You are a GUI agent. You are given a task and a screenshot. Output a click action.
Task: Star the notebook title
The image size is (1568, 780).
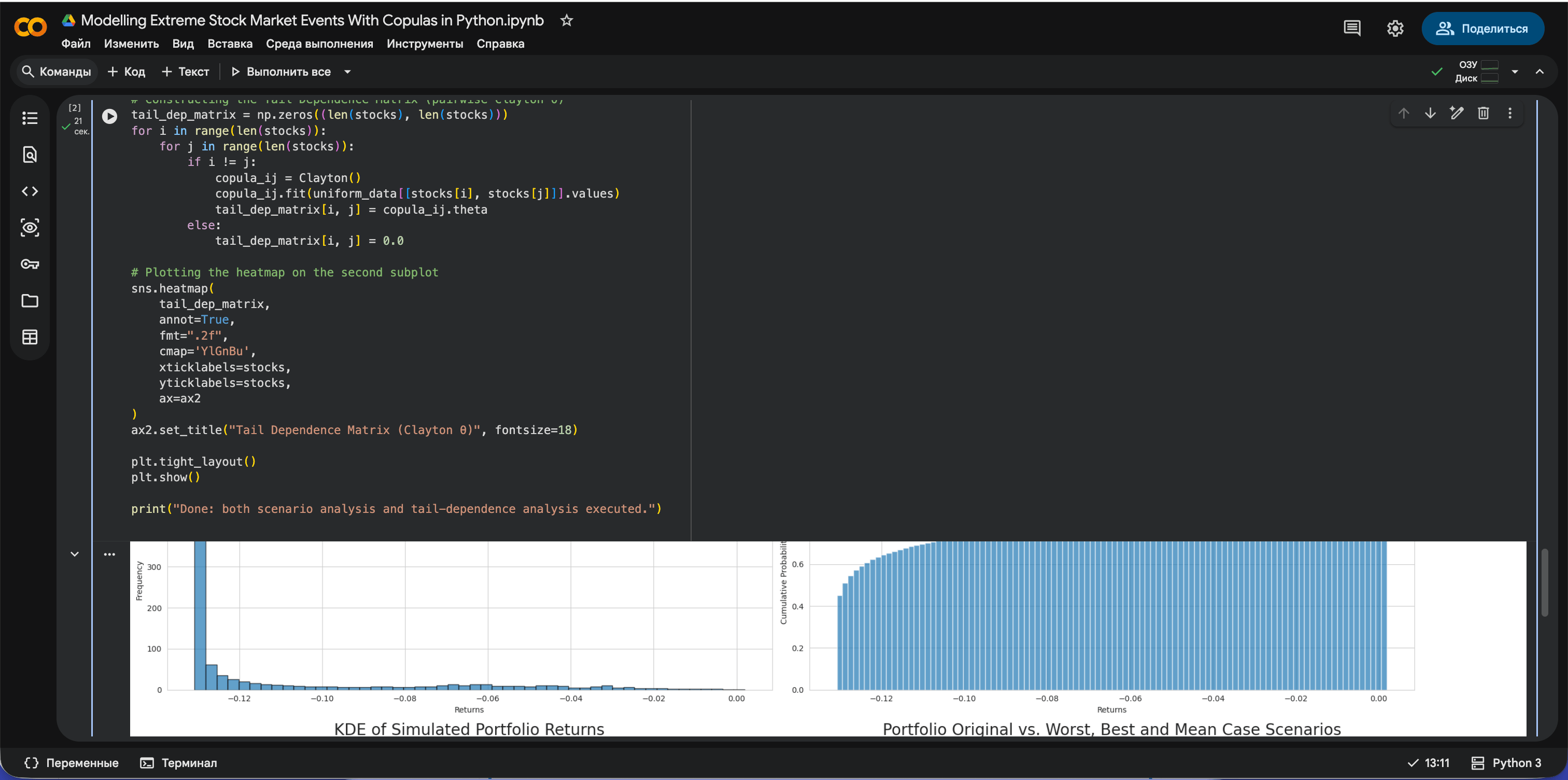567,20
